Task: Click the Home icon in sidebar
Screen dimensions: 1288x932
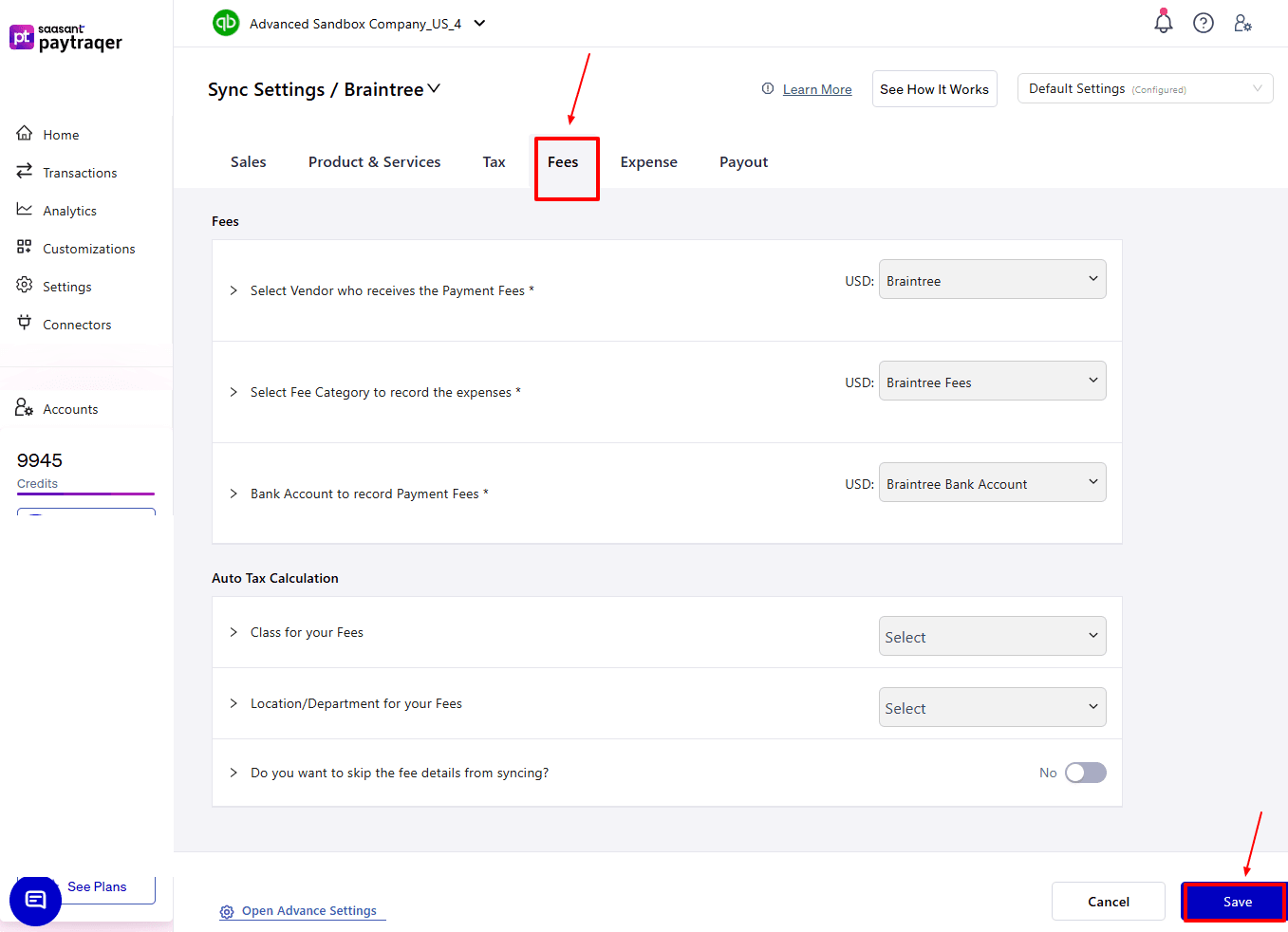Action: (25, 134)
